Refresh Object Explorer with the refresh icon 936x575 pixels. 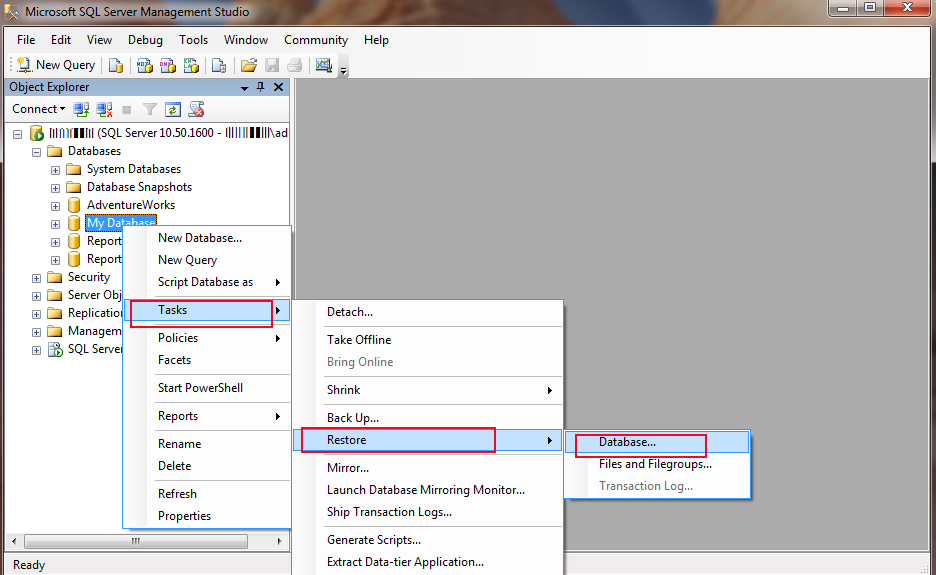pyautogui.click(x=173, y=109)
